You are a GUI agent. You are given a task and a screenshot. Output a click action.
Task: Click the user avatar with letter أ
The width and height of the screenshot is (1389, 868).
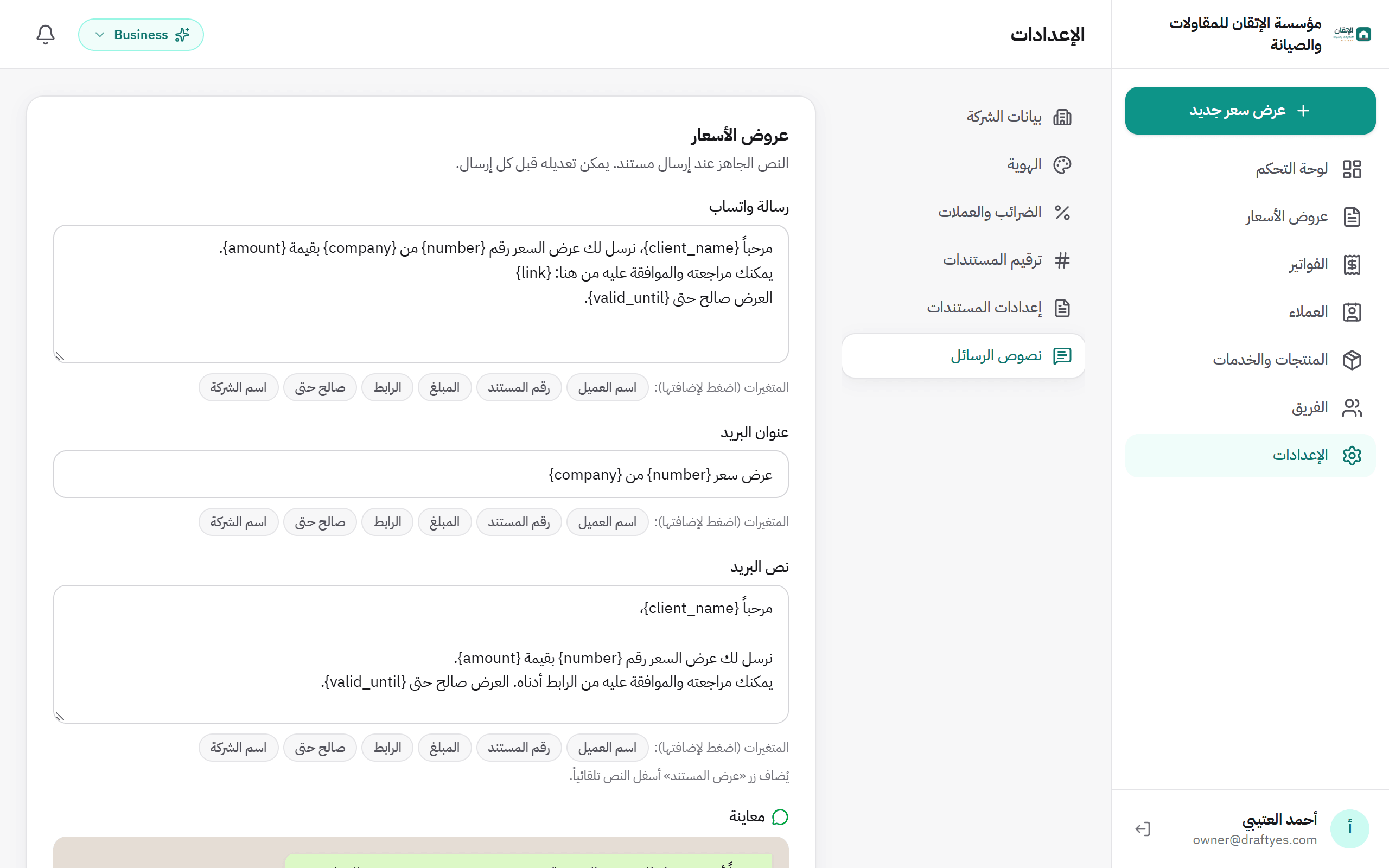click(1349, 829)
